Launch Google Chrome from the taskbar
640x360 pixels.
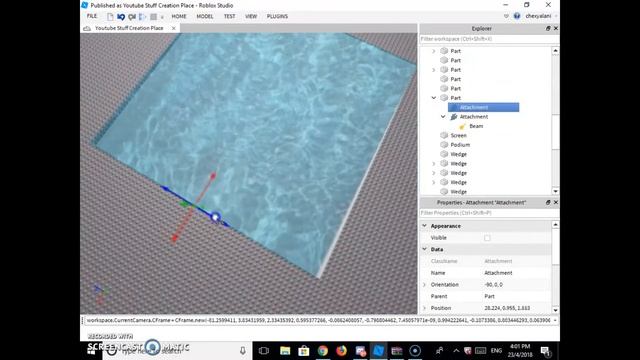(323, 351)
